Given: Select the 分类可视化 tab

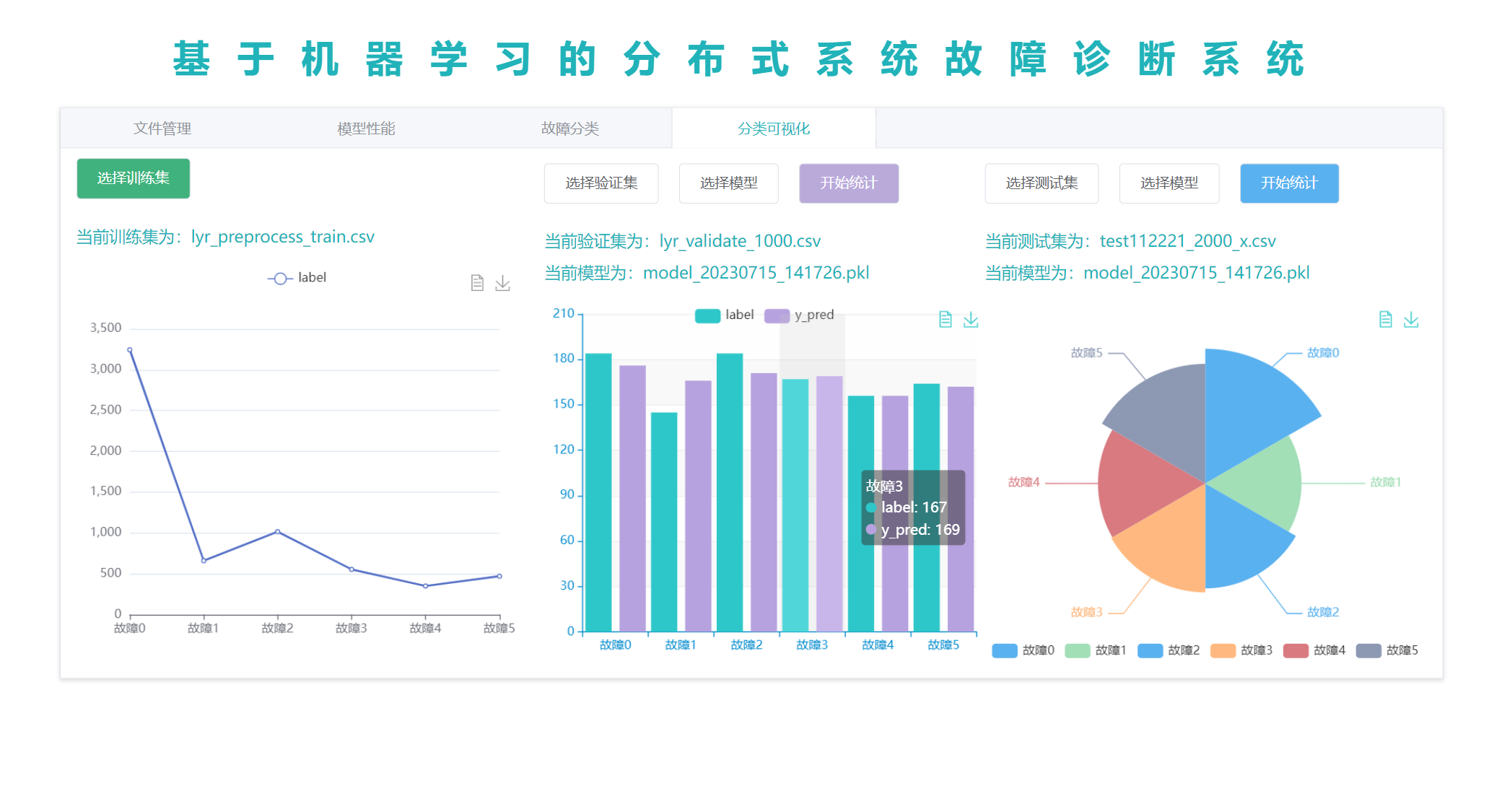Looking at the screenshot, I should click(x=774, y=128).
